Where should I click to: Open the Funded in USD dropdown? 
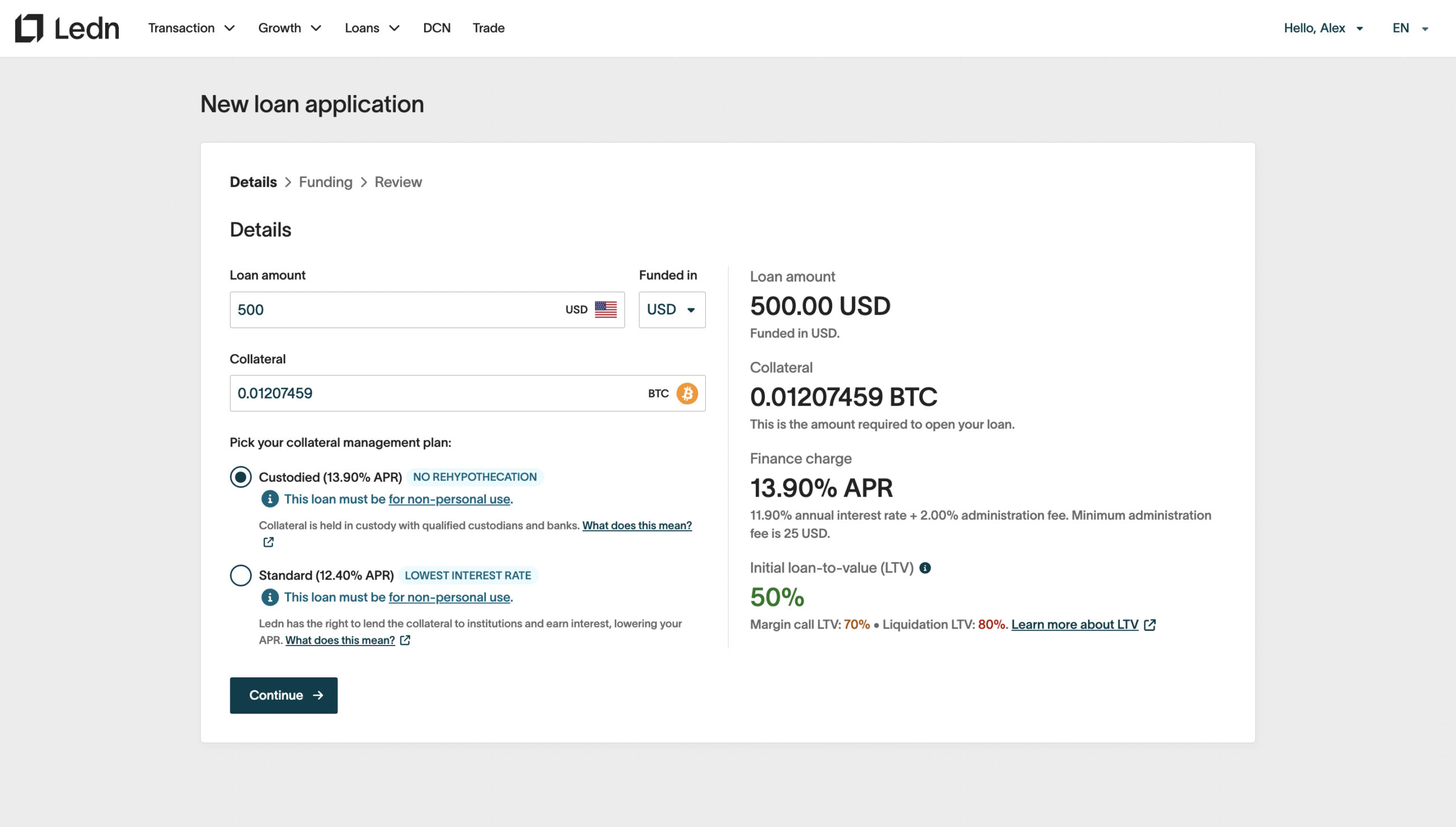(x=672, y=309)
